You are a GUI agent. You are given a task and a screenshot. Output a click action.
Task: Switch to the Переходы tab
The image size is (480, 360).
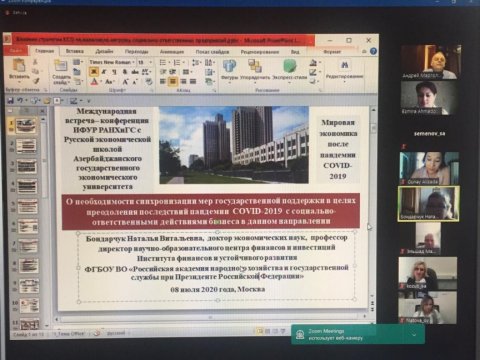[x=136, y=51]
